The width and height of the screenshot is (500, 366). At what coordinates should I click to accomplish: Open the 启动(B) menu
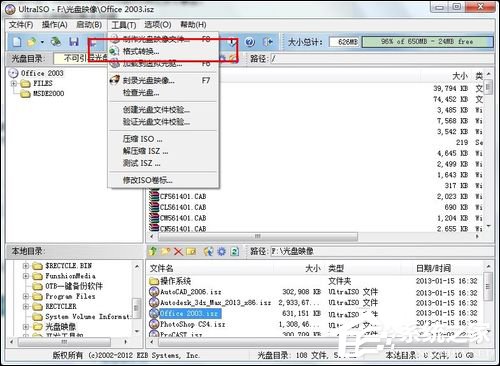[x=89, y=25]
